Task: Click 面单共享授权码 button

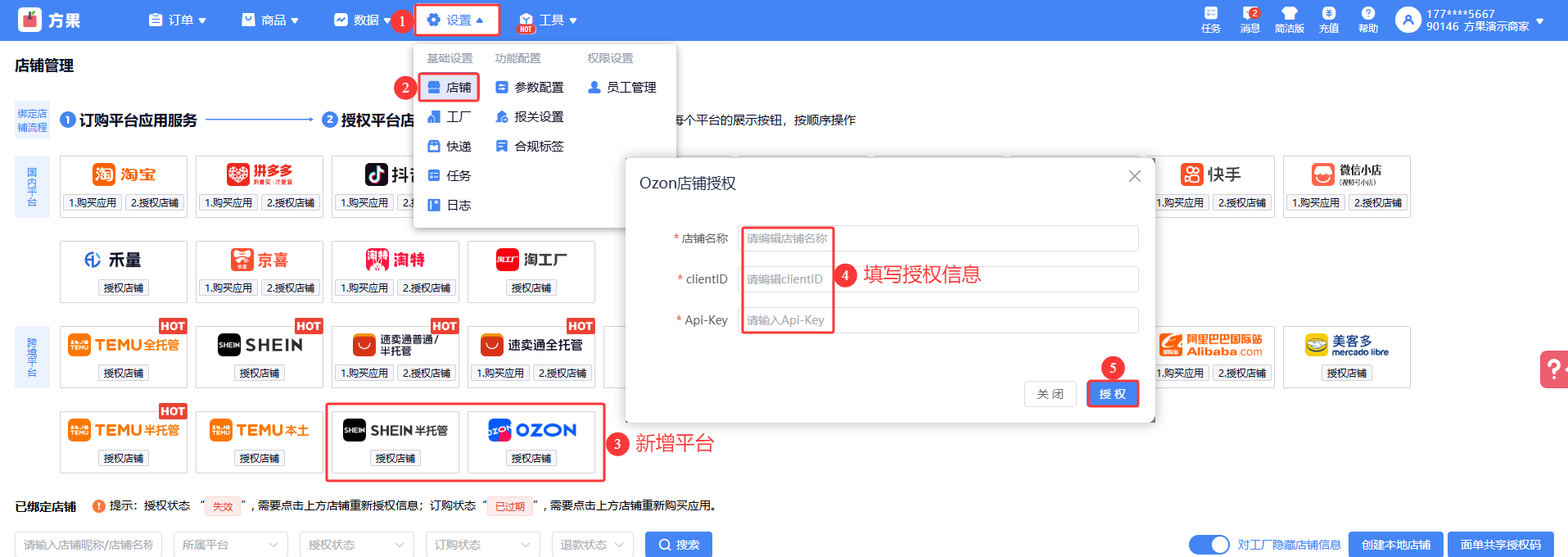Action: [1501, 545]
